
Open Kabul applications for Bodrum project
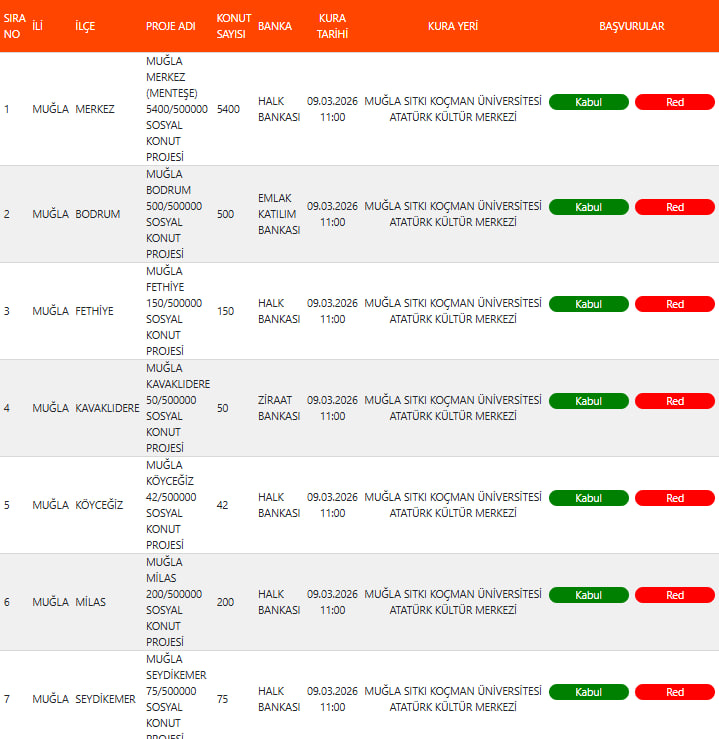click(x=588, y=207)
